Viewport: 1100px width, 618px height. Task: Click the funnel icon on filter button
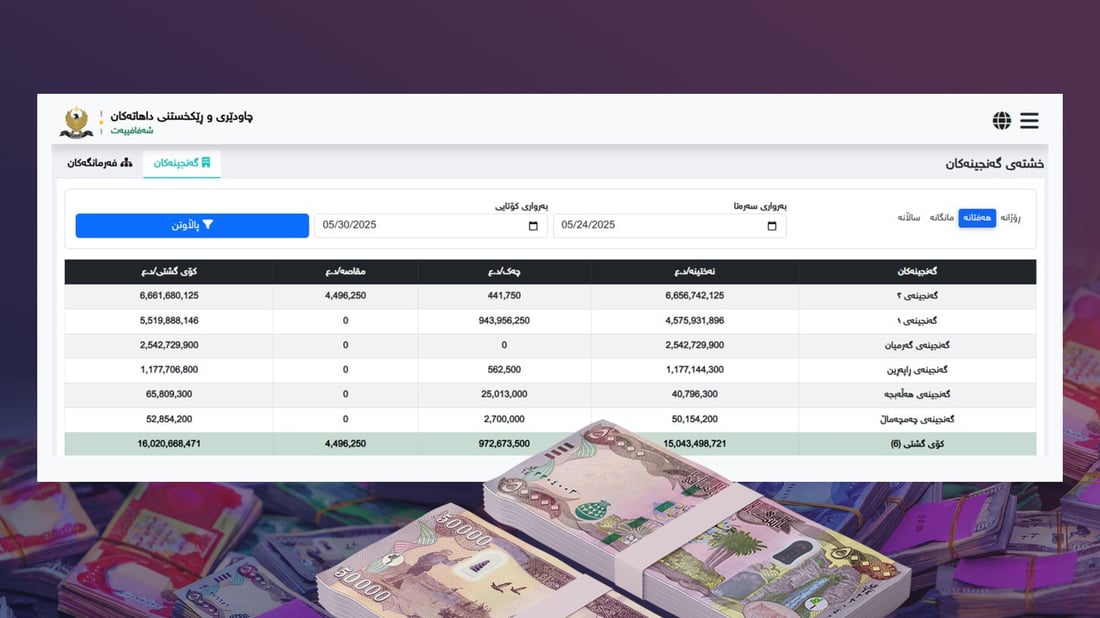click(209, 226)
